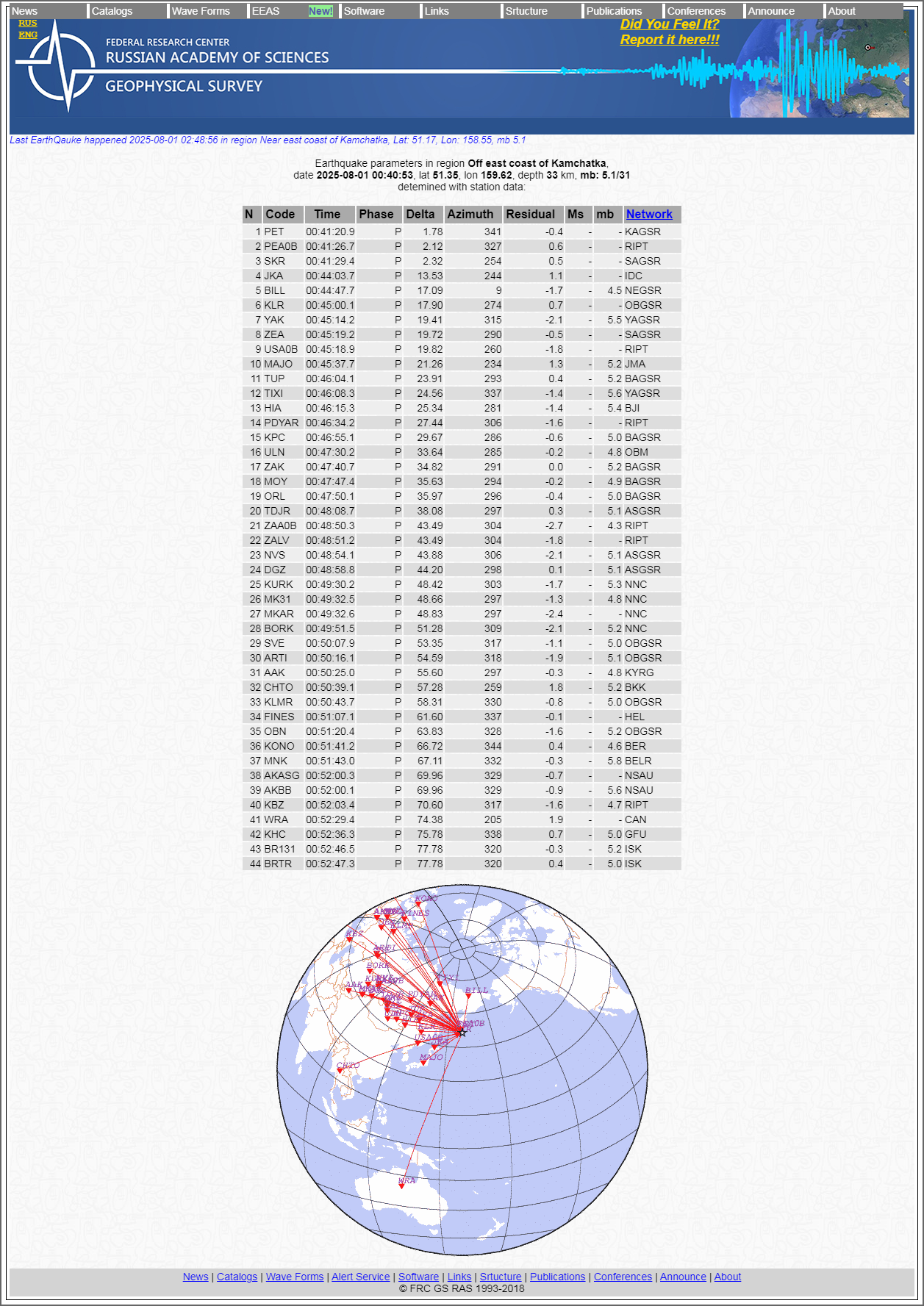Open the Wave Forms top menu item
This screenshot has height=1306, width=924.
pyautogui.click(x=201, y=11)
